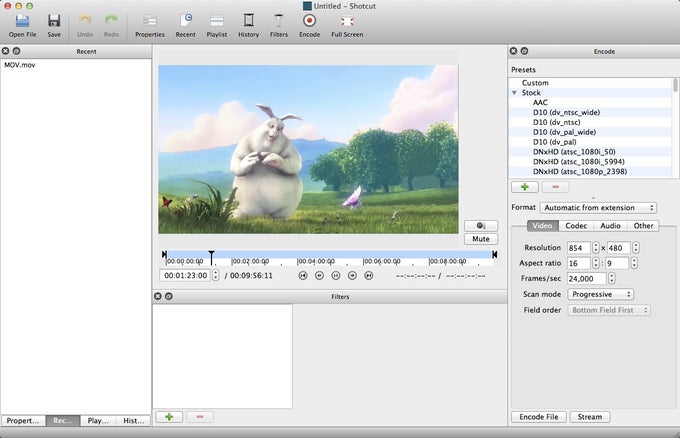Screen dimensions: 680x438
Task: Switch to the Playlist bottom tab
Action: 98,421
